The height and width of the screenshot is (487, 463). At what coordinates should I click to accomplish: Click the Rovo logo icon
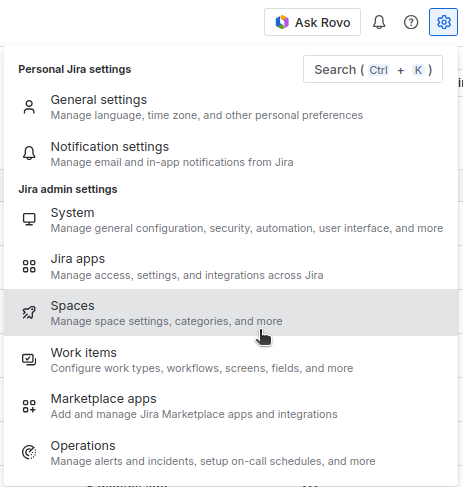click(282, 22)
